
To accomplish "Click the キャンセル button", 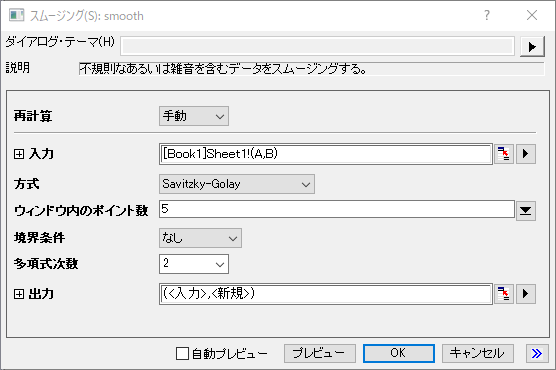I will [478, 353].
